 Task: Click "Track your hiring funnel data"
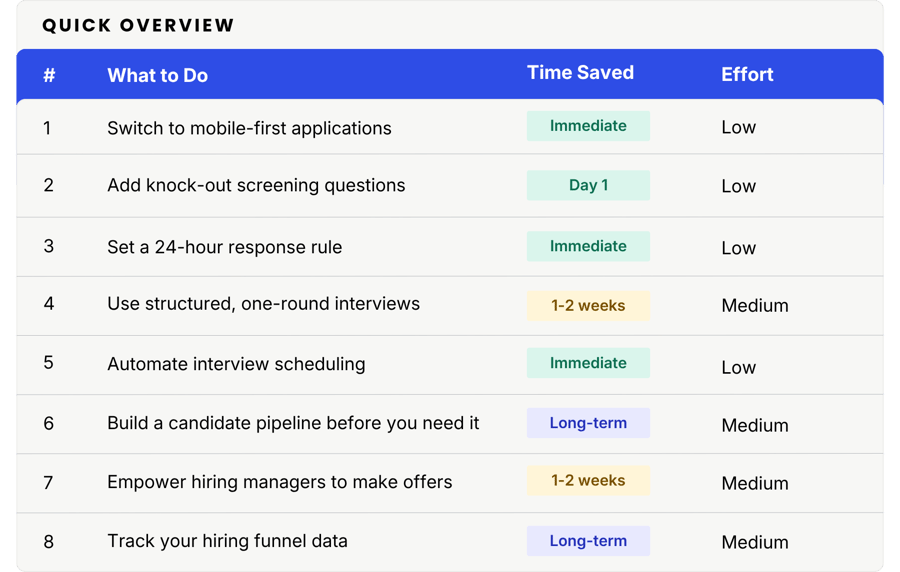(227, 541)
